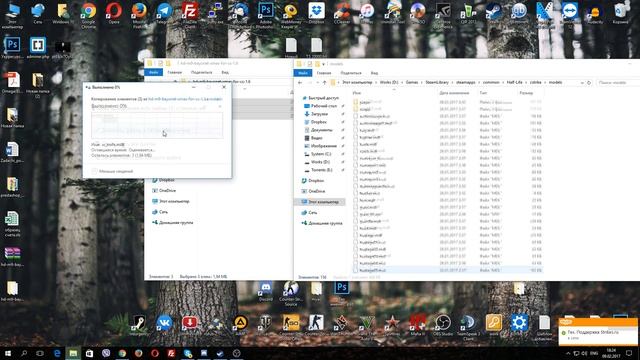Collapse copy dialog via Меньше сведений
Screen dimensions: 640x360
click(x=112, y=171)
